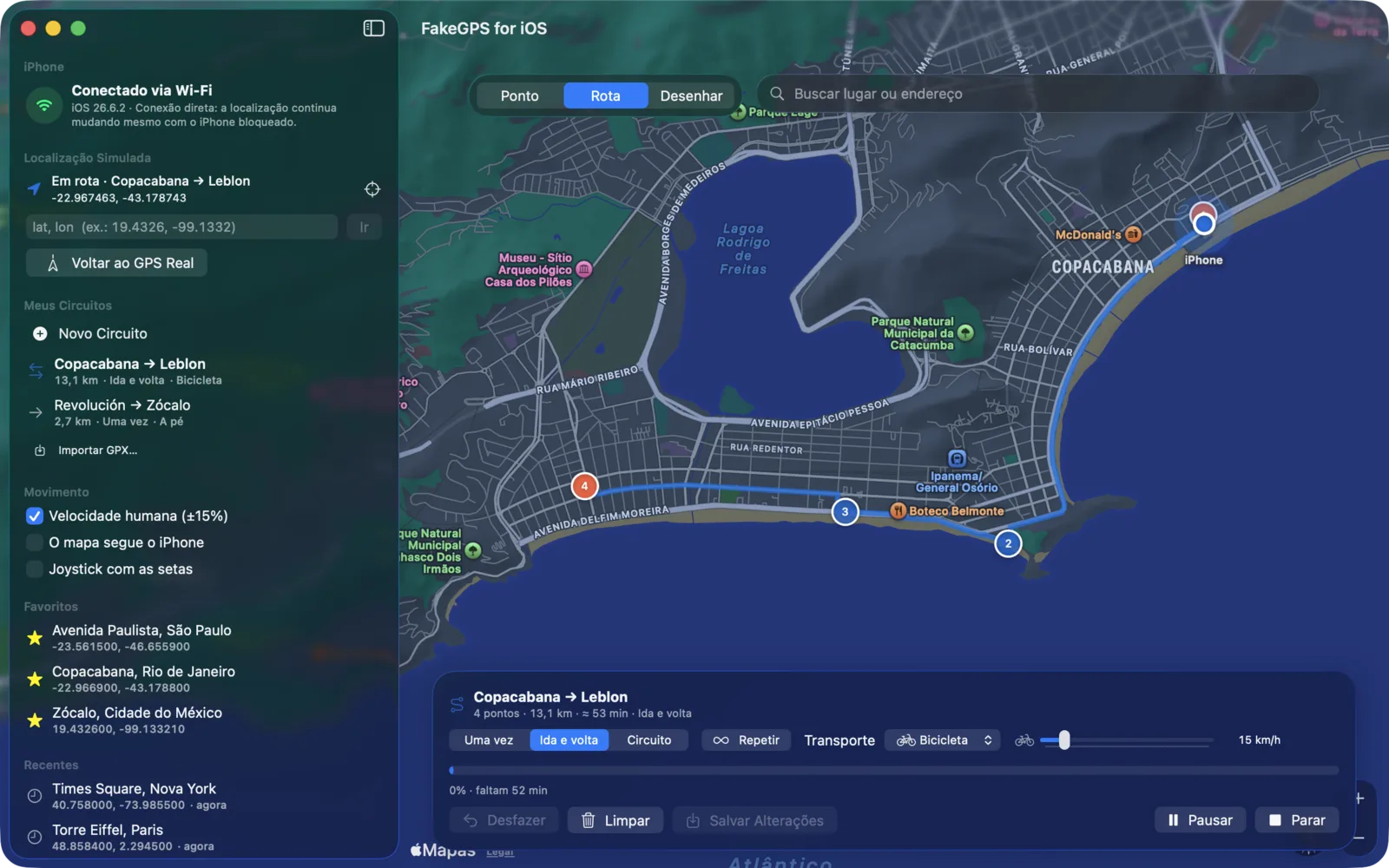Select the Ida e volta mode
This screenshot has height=868, width=1389.
click(569, 740)
